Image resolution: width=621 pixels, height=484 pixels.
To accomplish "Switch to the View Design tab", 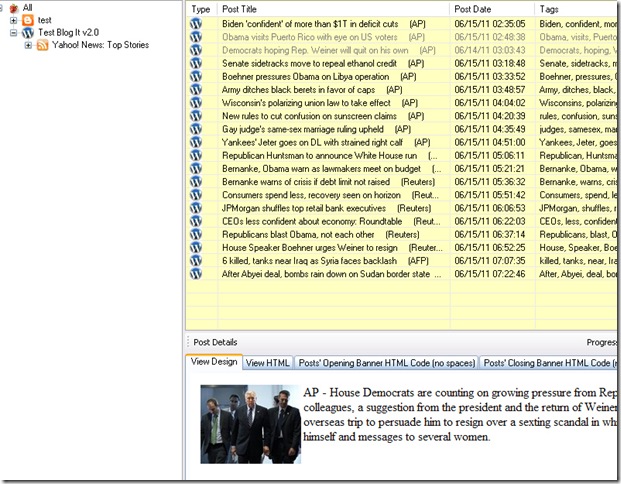I will pos(214,362).
